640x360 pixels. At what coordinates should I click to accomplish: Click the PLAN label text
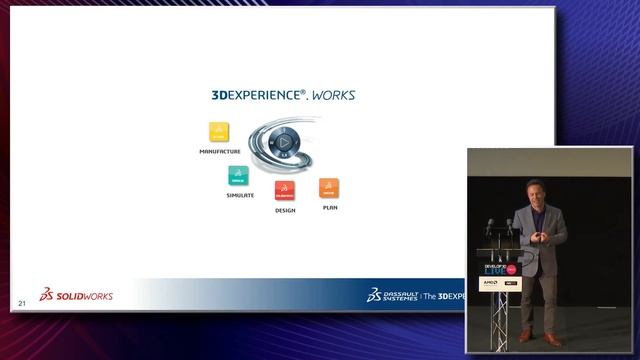pyautogui.click(x=330, y=208)
